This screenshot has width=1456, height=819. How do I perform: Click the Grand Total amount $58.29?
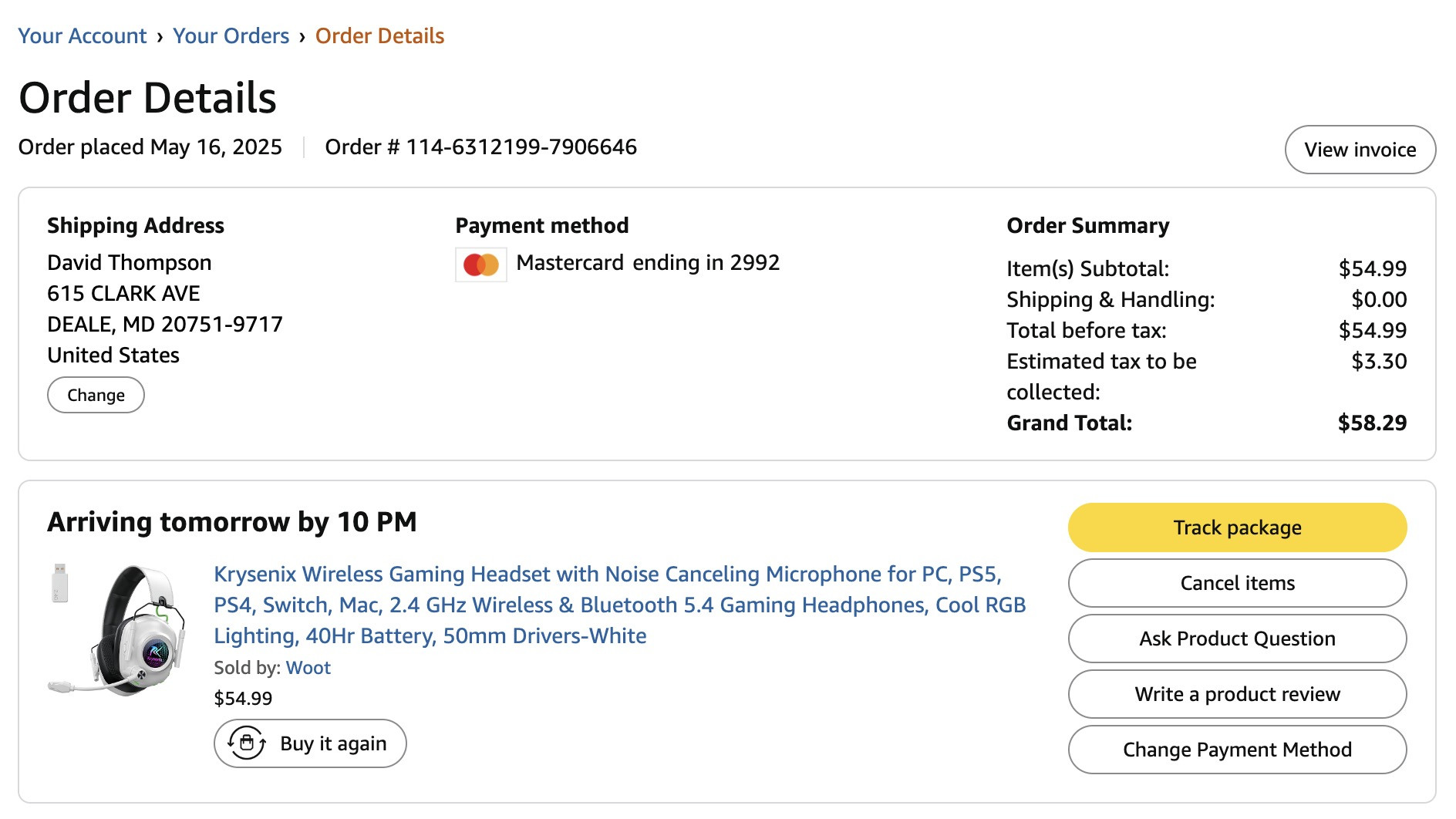pyautogui.click(x=1372, y=423)
